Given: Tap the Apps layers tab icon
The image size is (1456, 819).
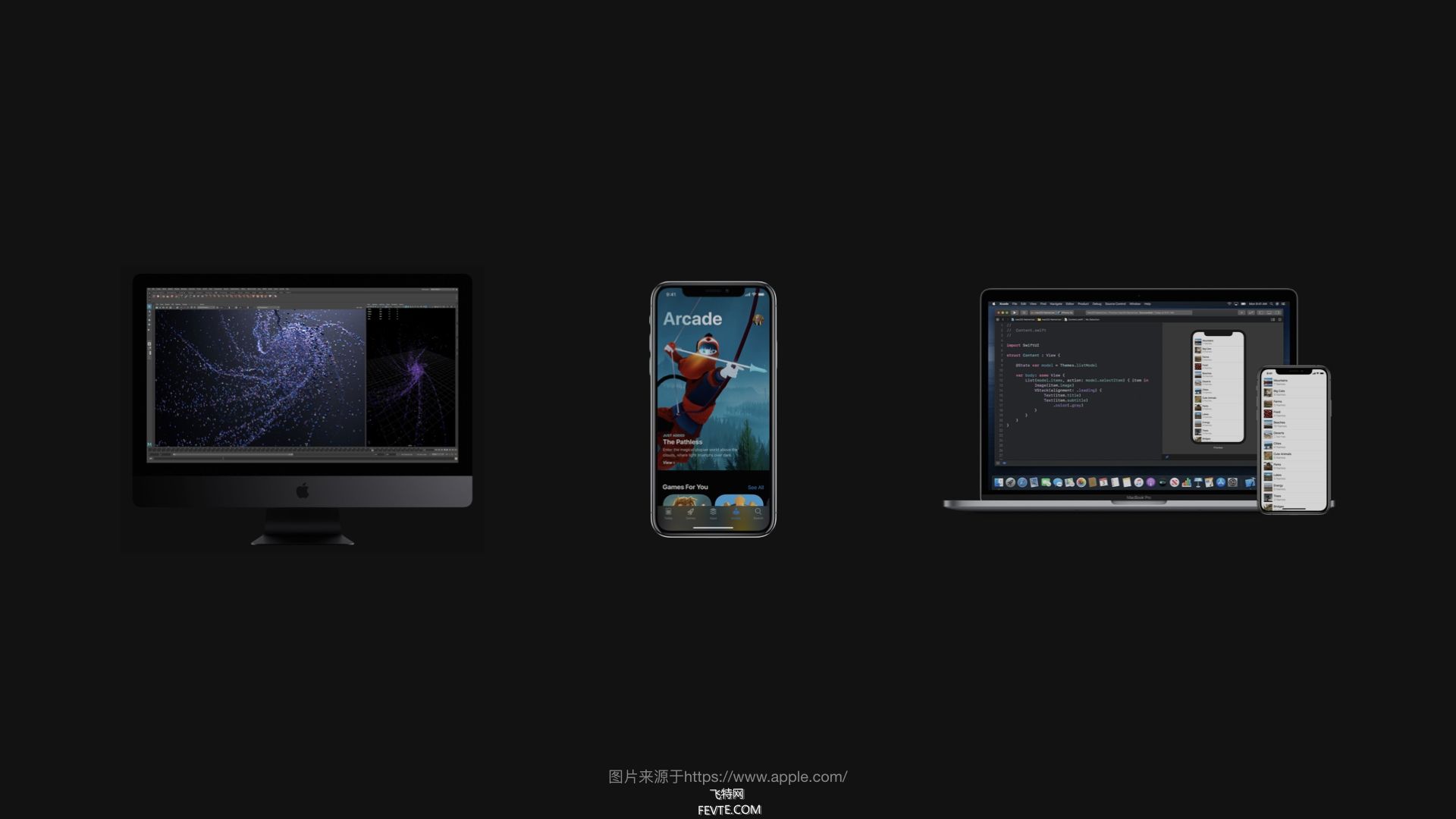Looking at the screenshot, I should pyautogui.click(x=713, y=512).
